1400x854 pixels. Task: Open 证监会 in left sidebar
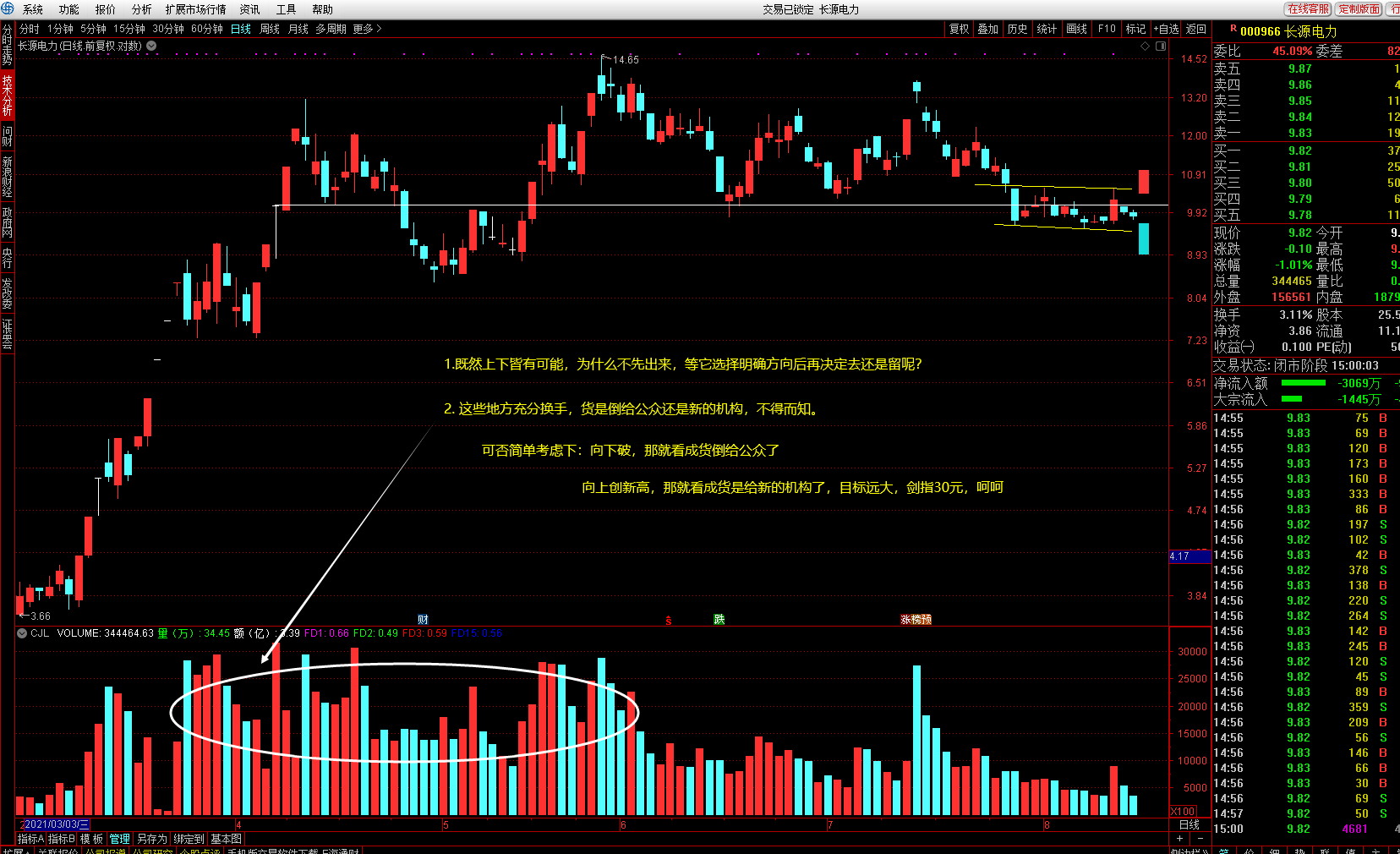point(7,334)
